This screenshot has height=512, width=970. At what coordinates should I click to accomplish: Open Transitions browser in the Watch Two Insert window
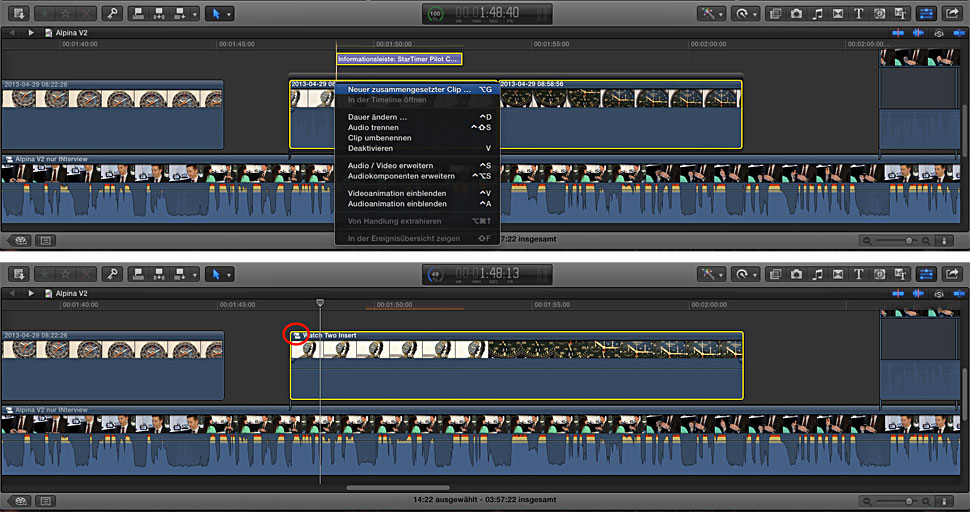click(838, 273)
